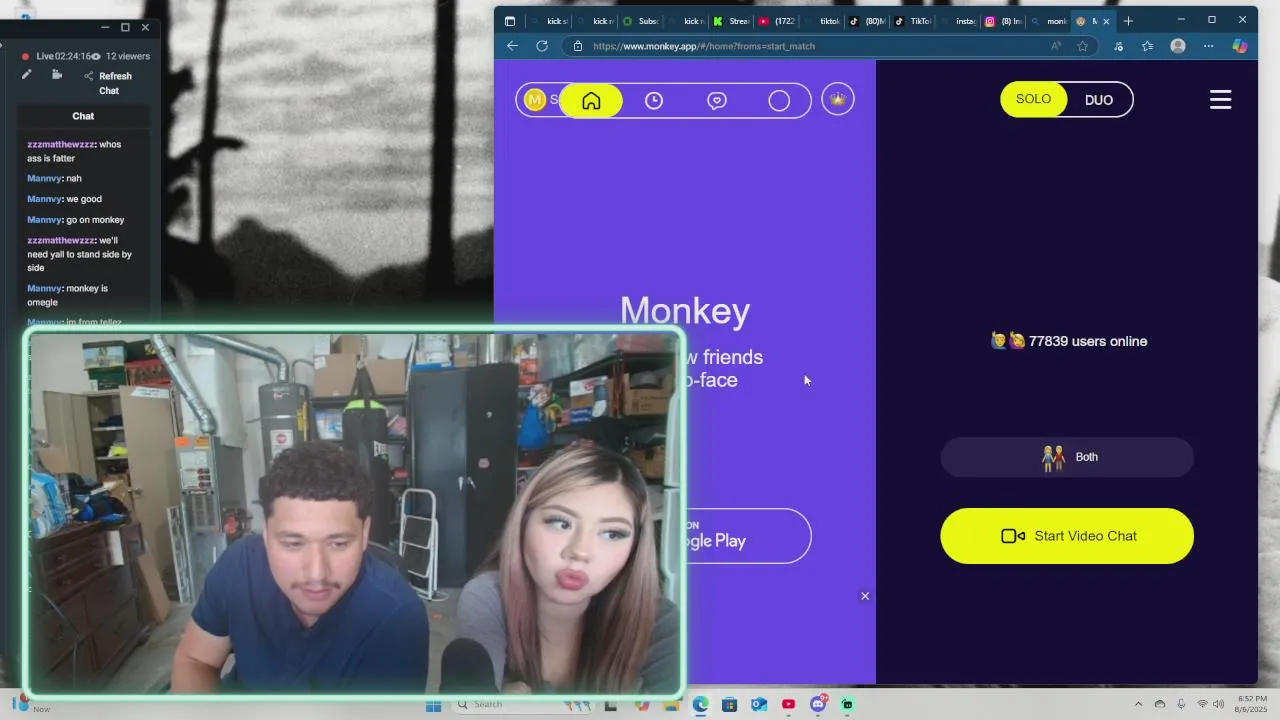Open the hamburger menu on Monkey

pyautogui.click(x=1220, y=99)
